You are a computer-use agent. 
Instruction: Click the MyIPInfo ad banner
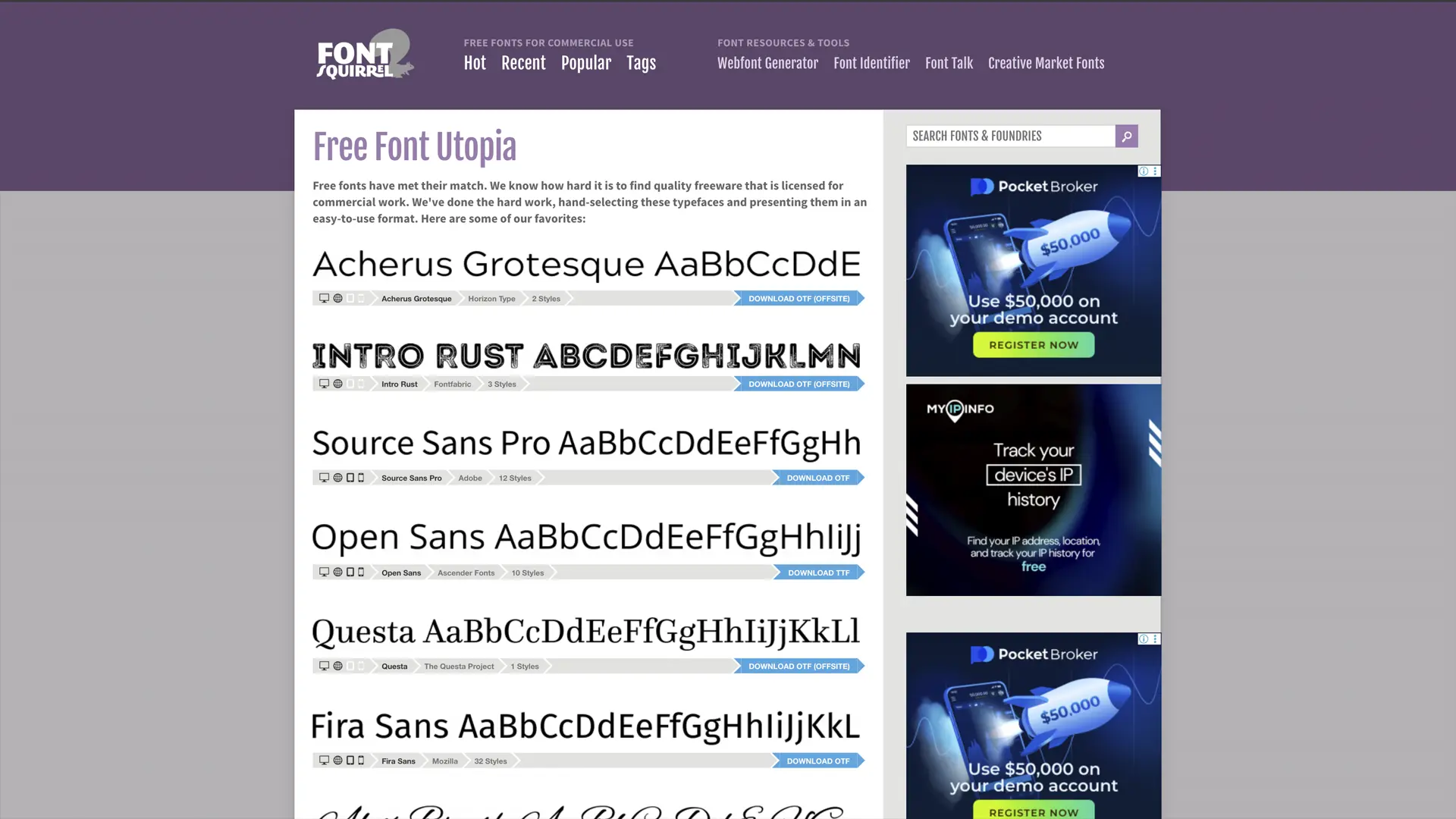1033,490
